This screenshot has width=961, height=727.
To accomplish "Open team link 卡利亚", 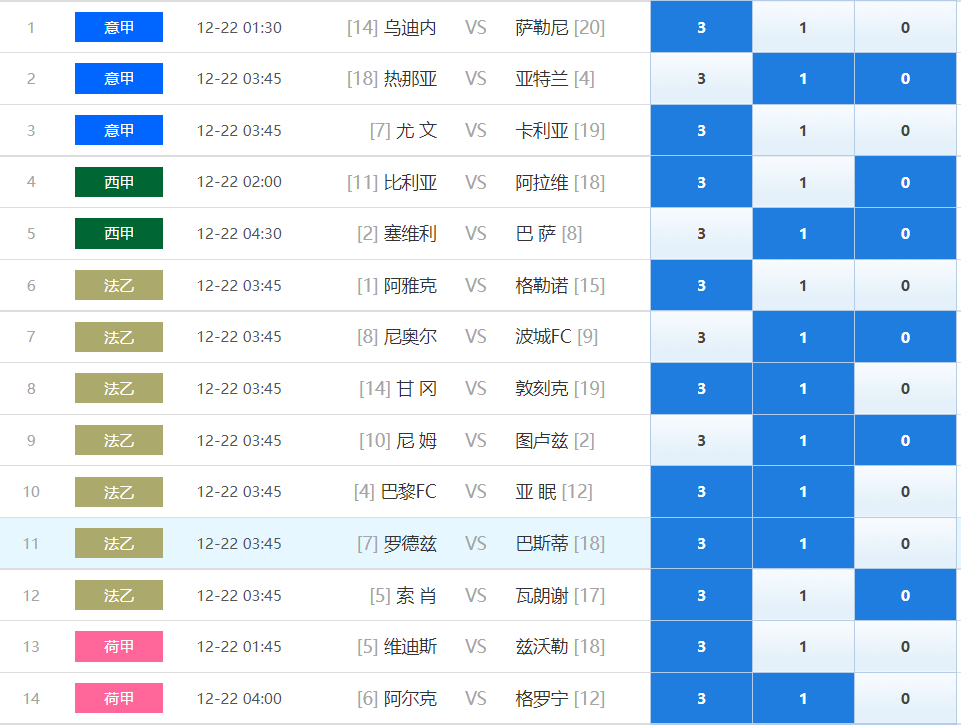I will point(542,131).
